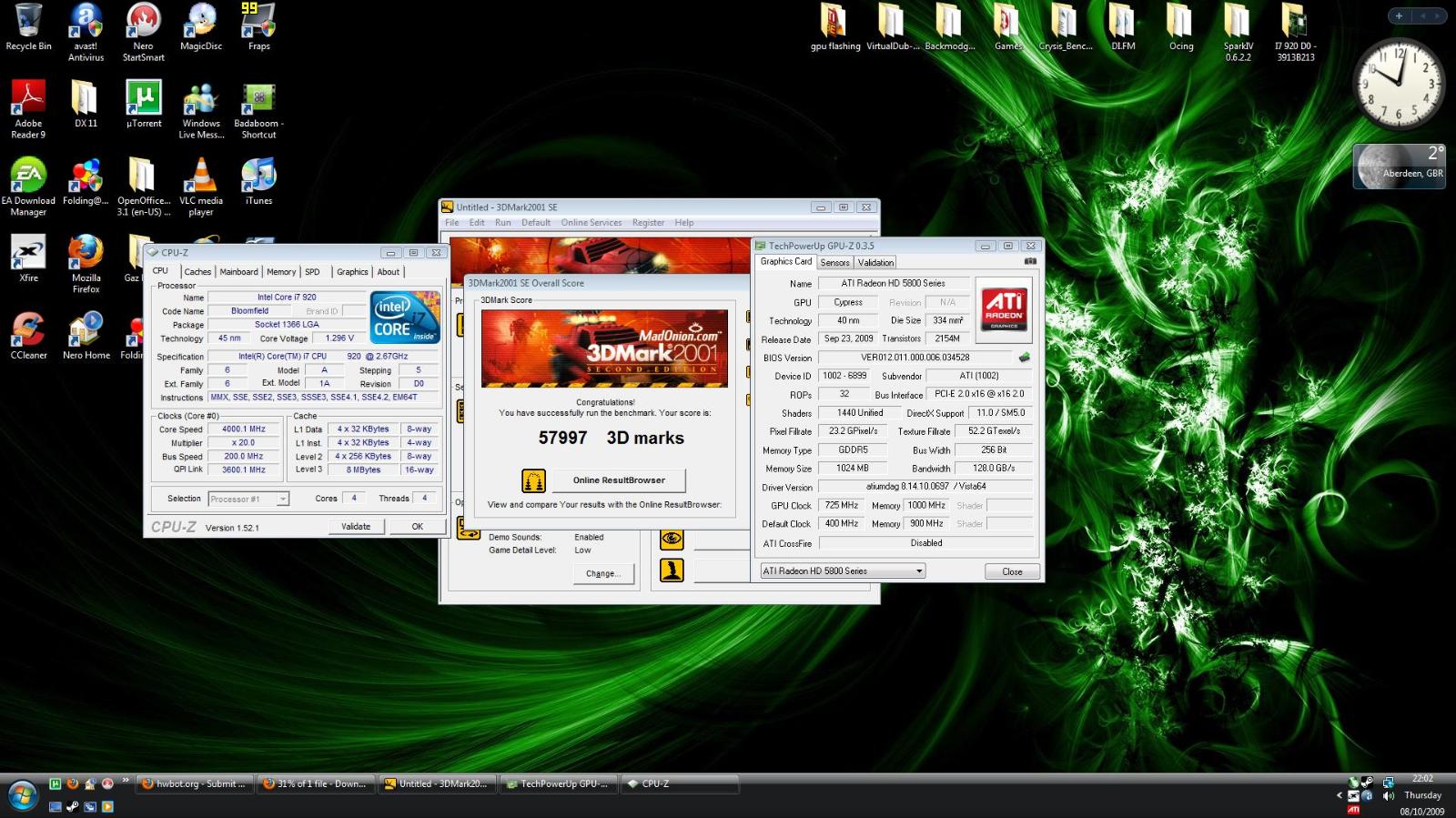Click the Validate button in CPU-Z
This screenshot has height=818, width=1456.
[x=356, y=526]
